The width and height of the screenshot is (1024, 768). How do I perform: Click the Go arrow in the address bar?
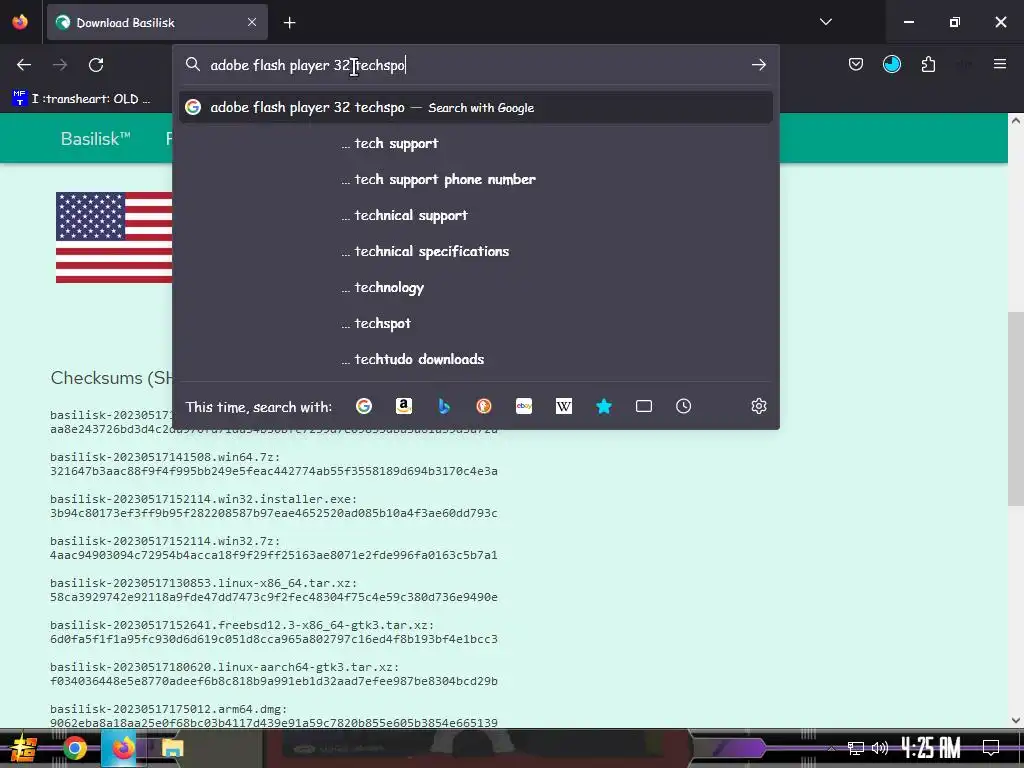click(758, 65)
